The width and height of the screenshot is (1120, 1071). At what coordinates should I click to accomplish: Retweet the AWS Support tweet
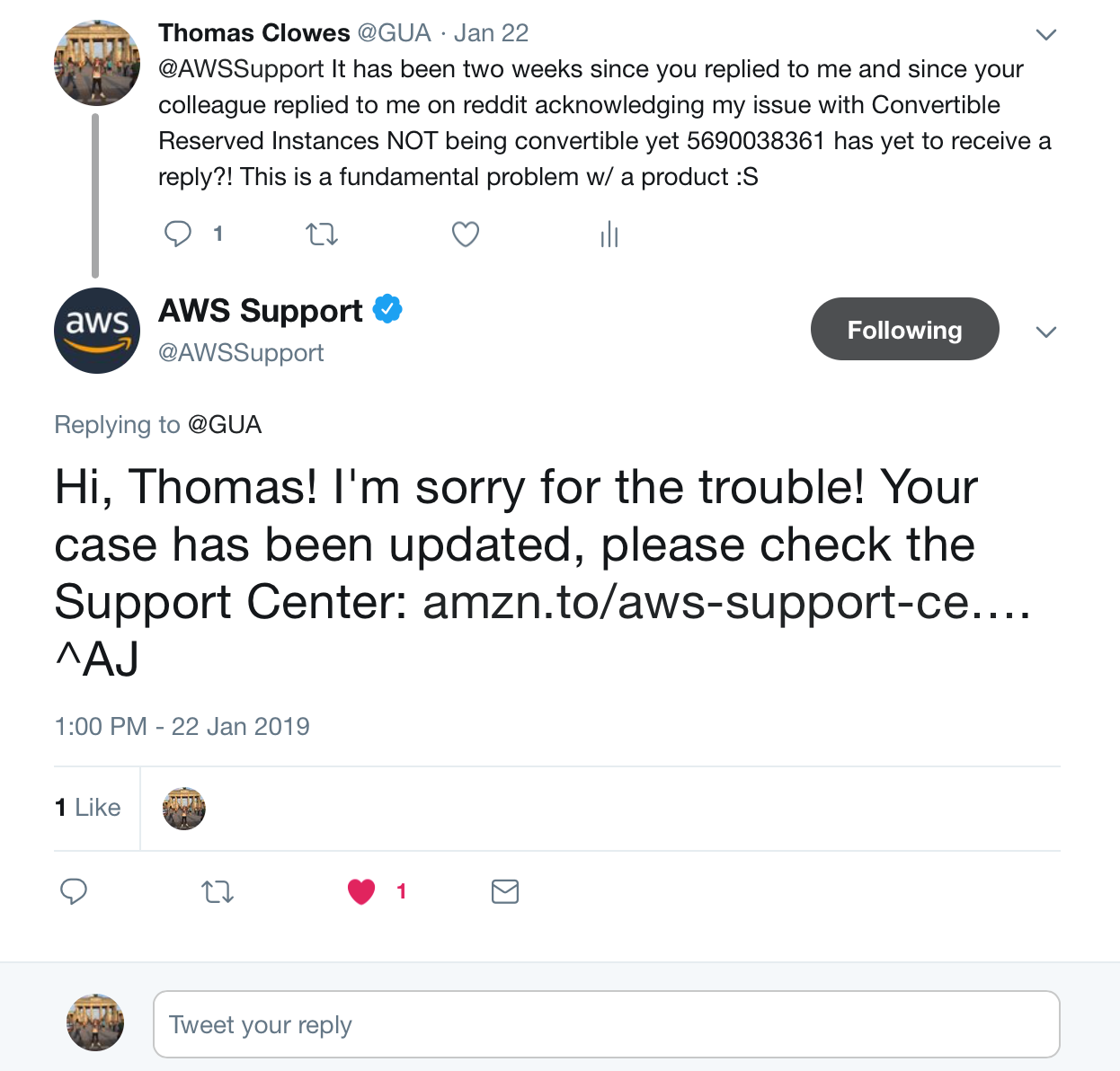(x=218, y=892)
